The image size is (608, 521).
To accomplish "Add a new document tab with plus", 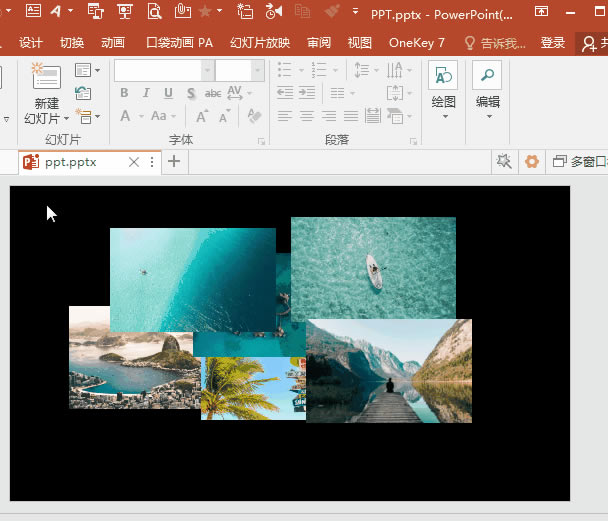I will click(174, 162).
